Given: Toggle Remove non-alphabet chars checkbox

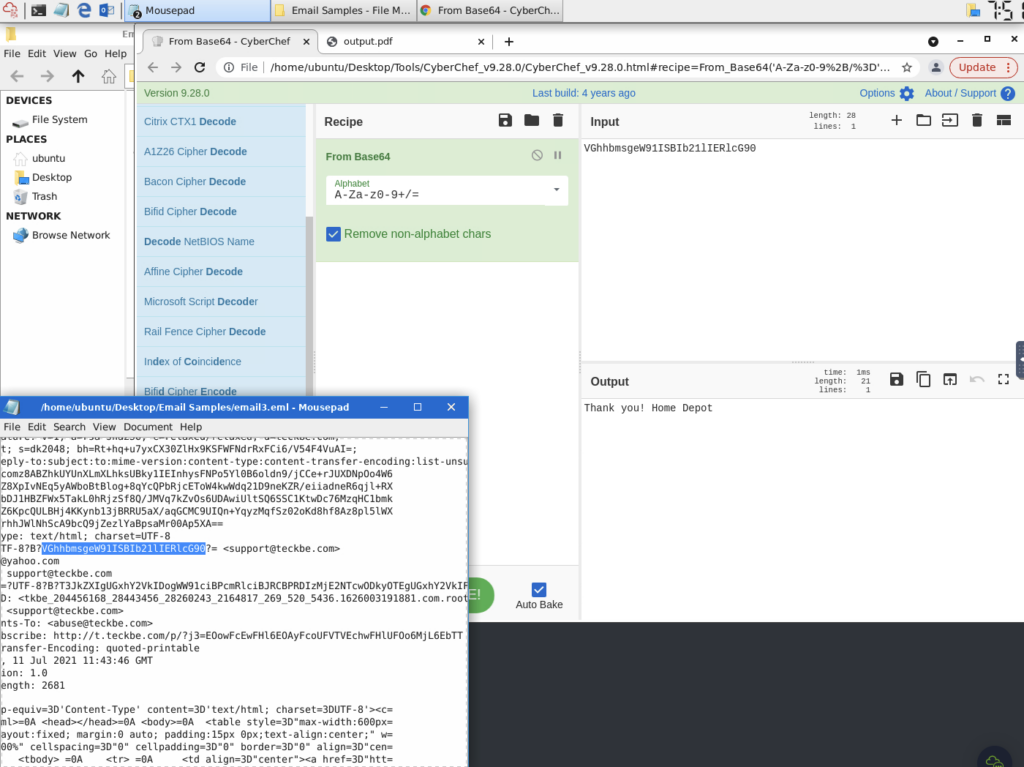Looking at the screenshot, I should [333, 234].
